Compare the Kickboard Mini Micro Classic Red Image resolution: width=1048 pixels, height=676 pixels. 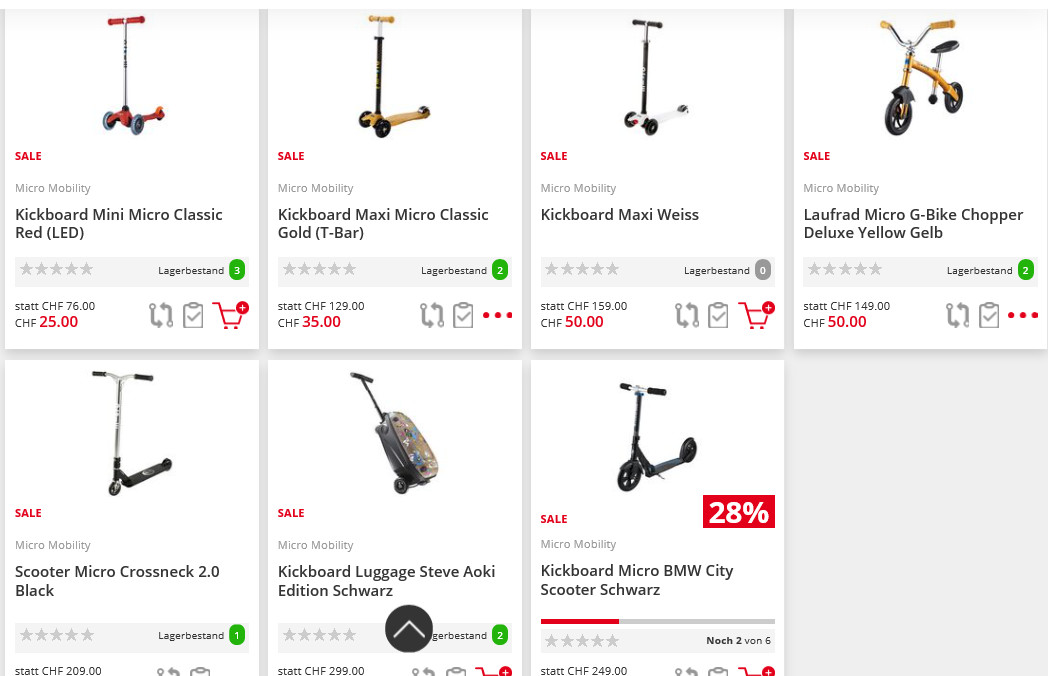tap(161, 315)
